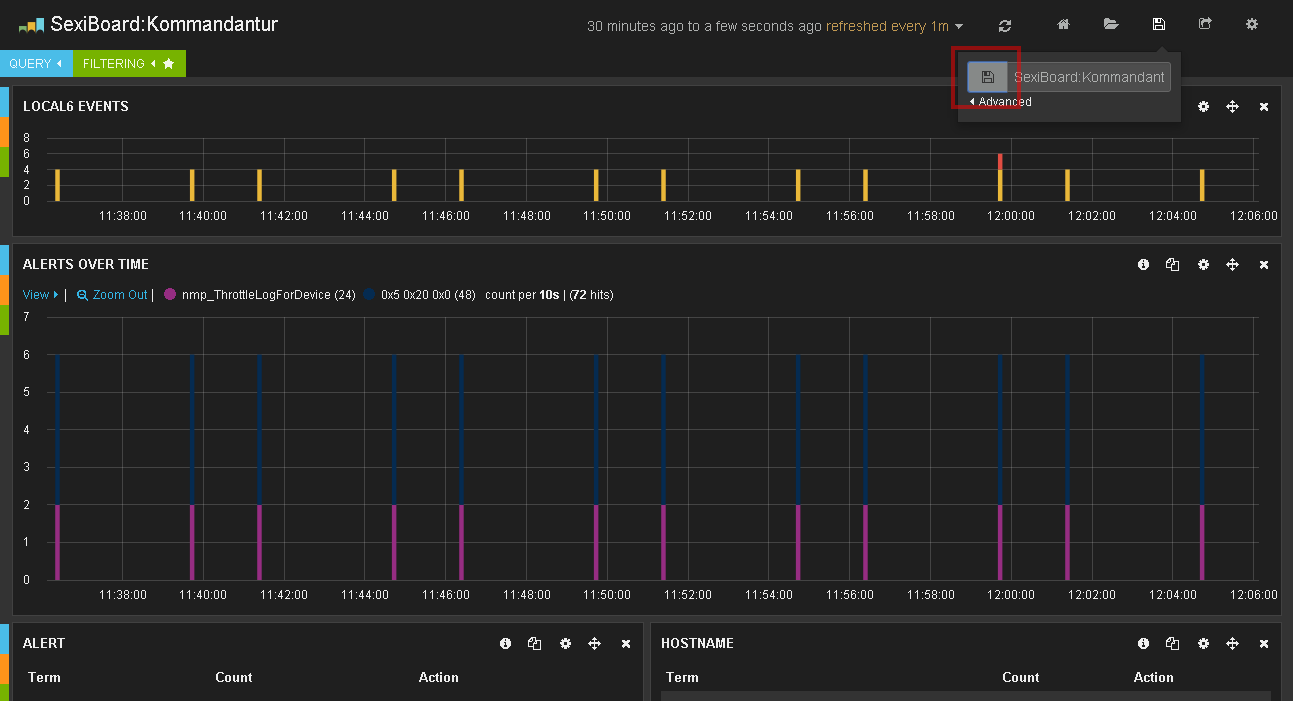Screen dimensions: 1293x701
Task: Show info for the HOSTNAME panel
Action: pos(1143,644)
